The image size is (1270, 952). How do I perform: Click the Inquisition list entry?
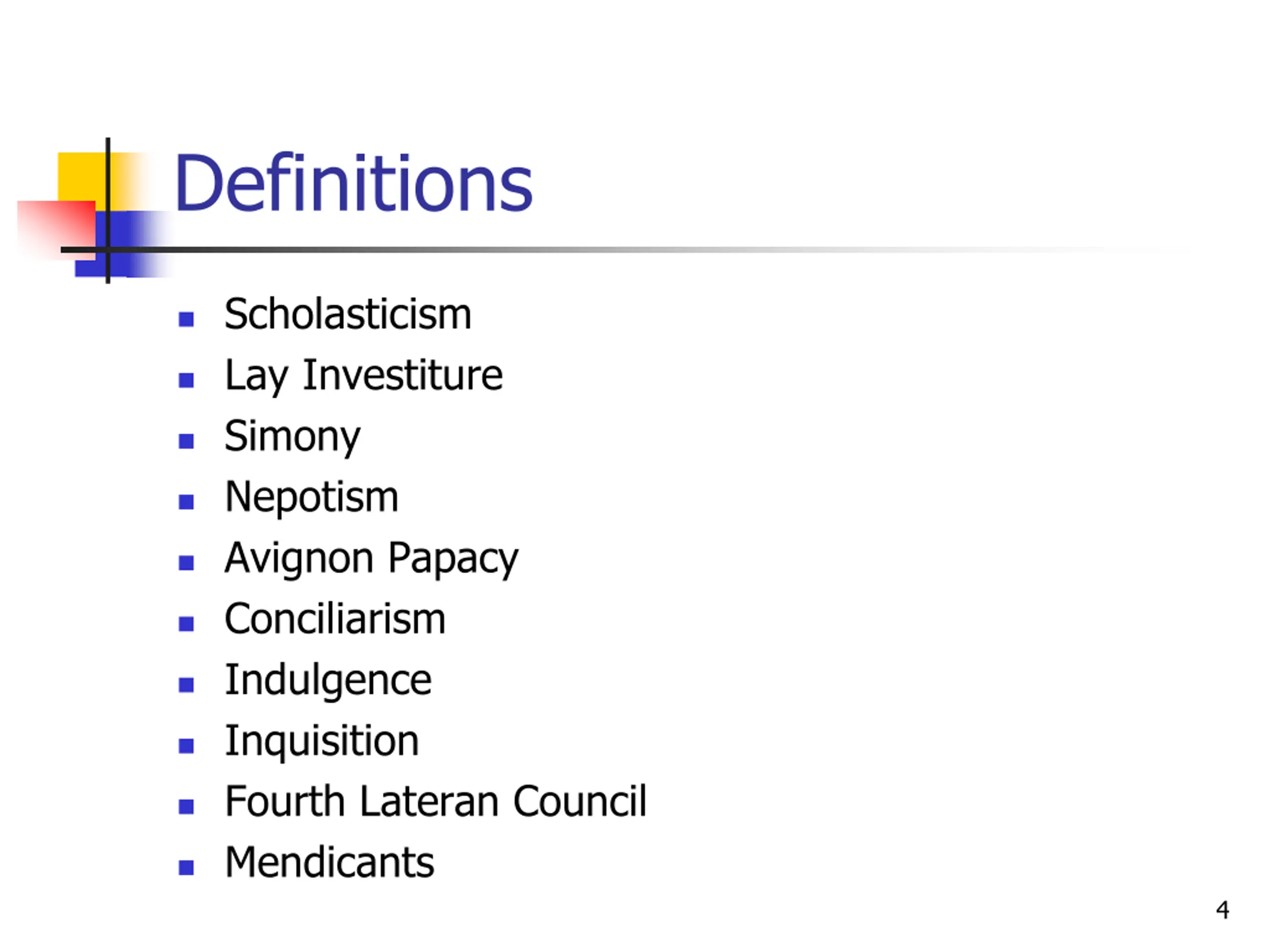point(321,741)
